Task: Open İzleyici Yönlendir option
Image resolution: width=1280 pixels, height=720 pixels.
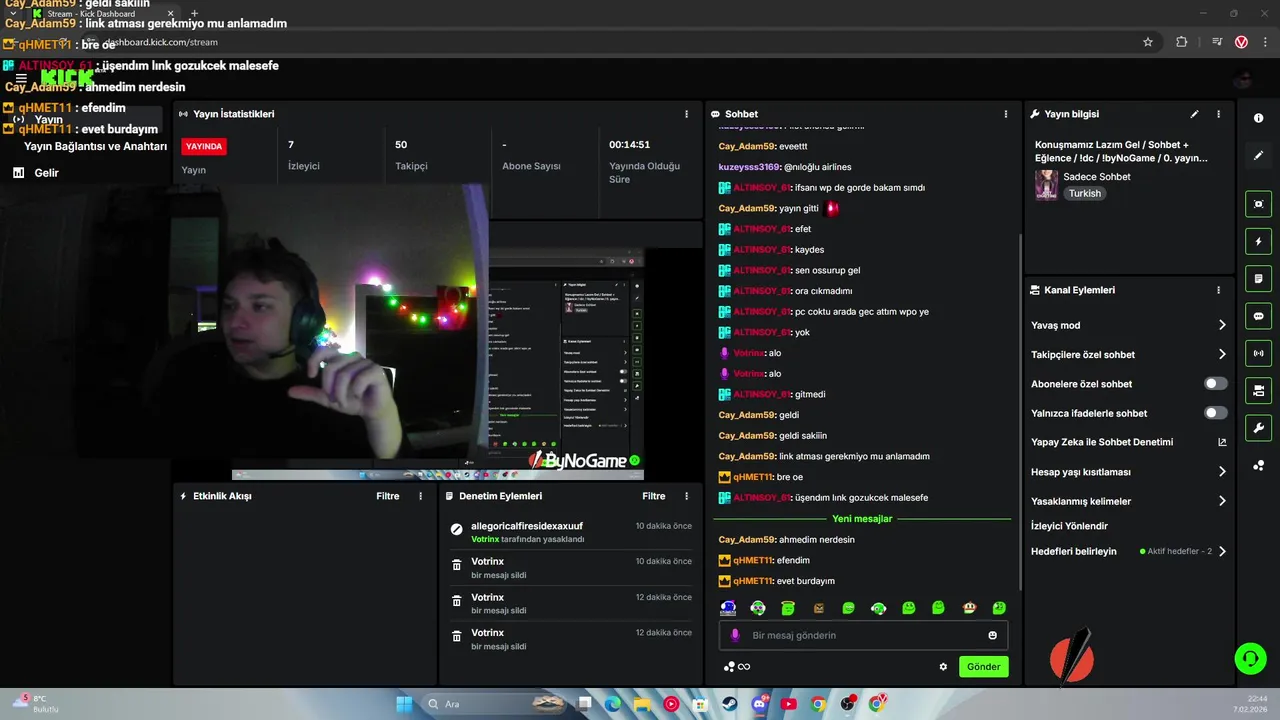Action: click(1069, 526)
